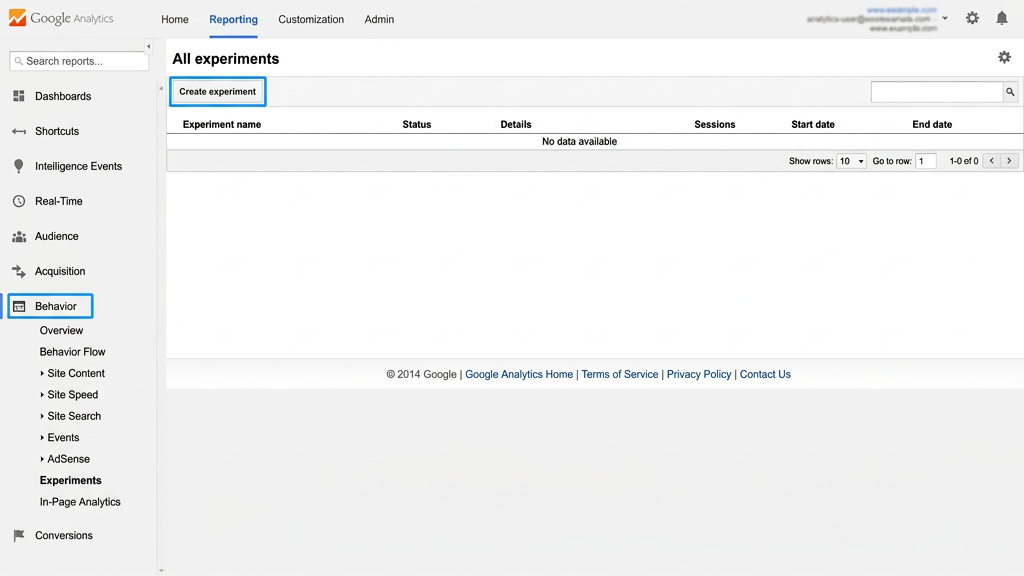The image size is (1024, 576).
Task: Click the Start date column header
Action: point(813,125)
